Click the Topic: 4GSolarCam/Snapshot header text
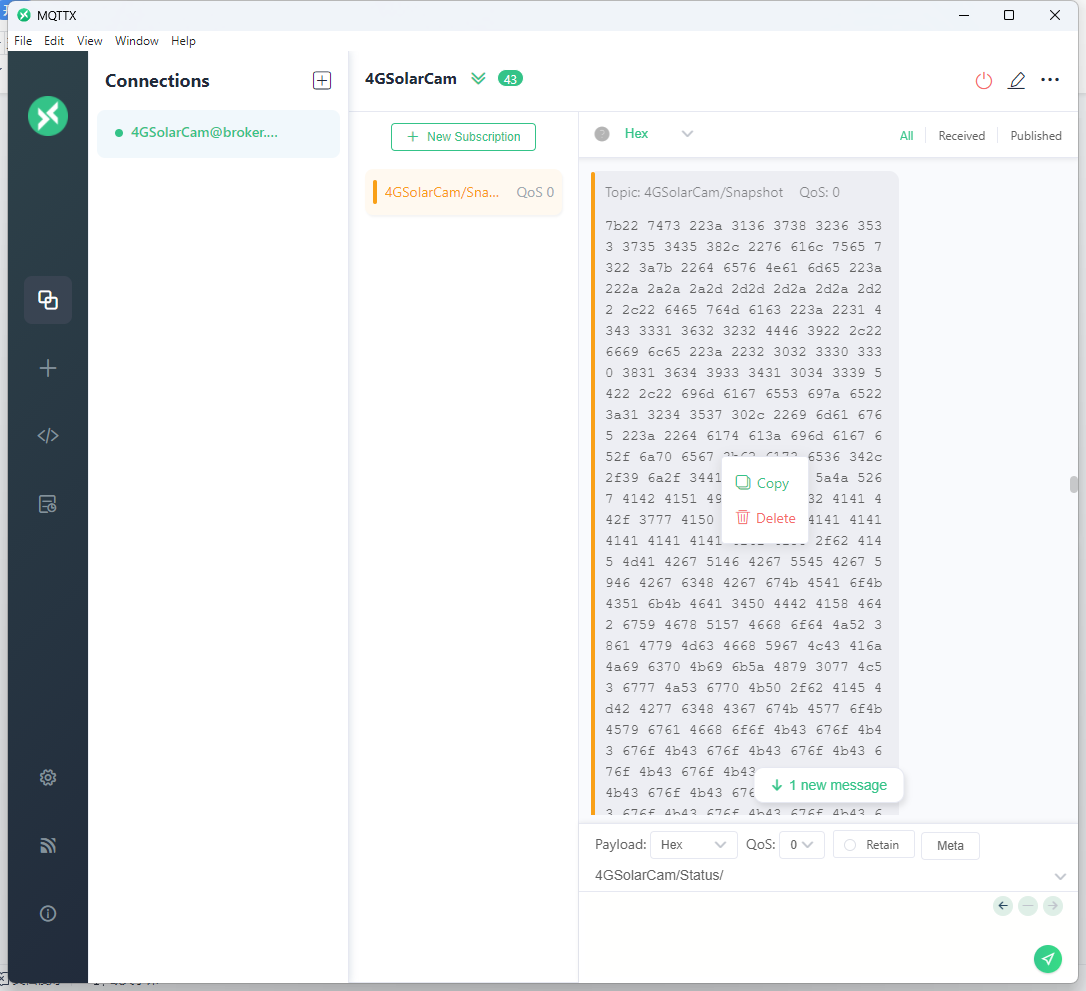This screenshot has width=1086, height=991. pos(694,193)
